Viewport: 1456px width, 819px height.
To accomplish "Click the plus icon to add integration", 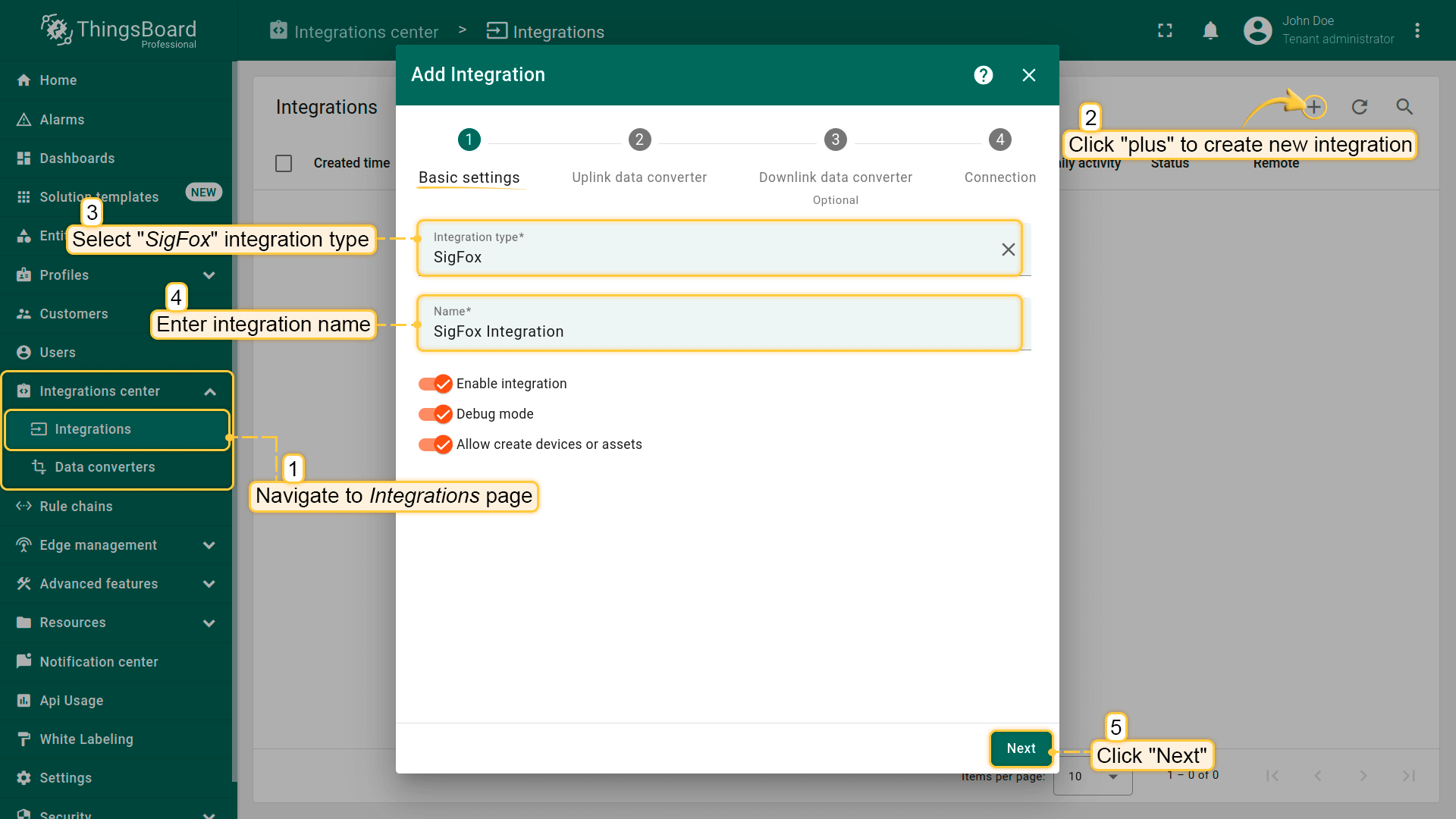I will pyautogui.click(x=1314, y=107).
